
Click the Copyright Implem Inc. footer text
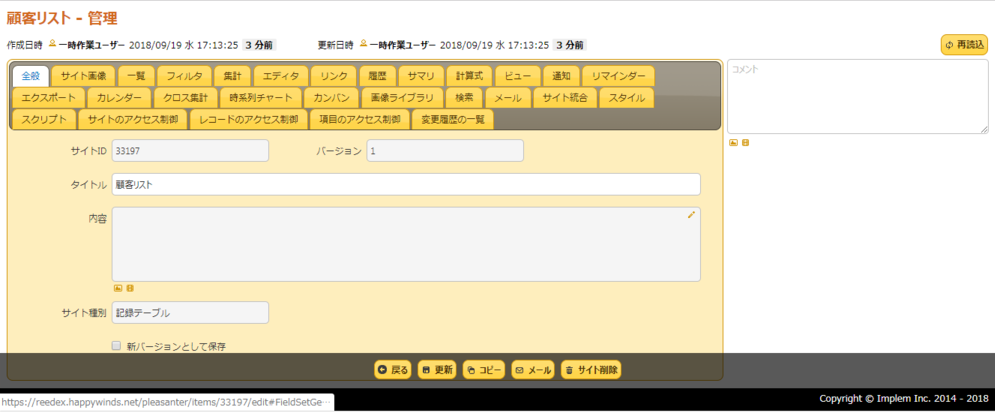pos(904,399)
